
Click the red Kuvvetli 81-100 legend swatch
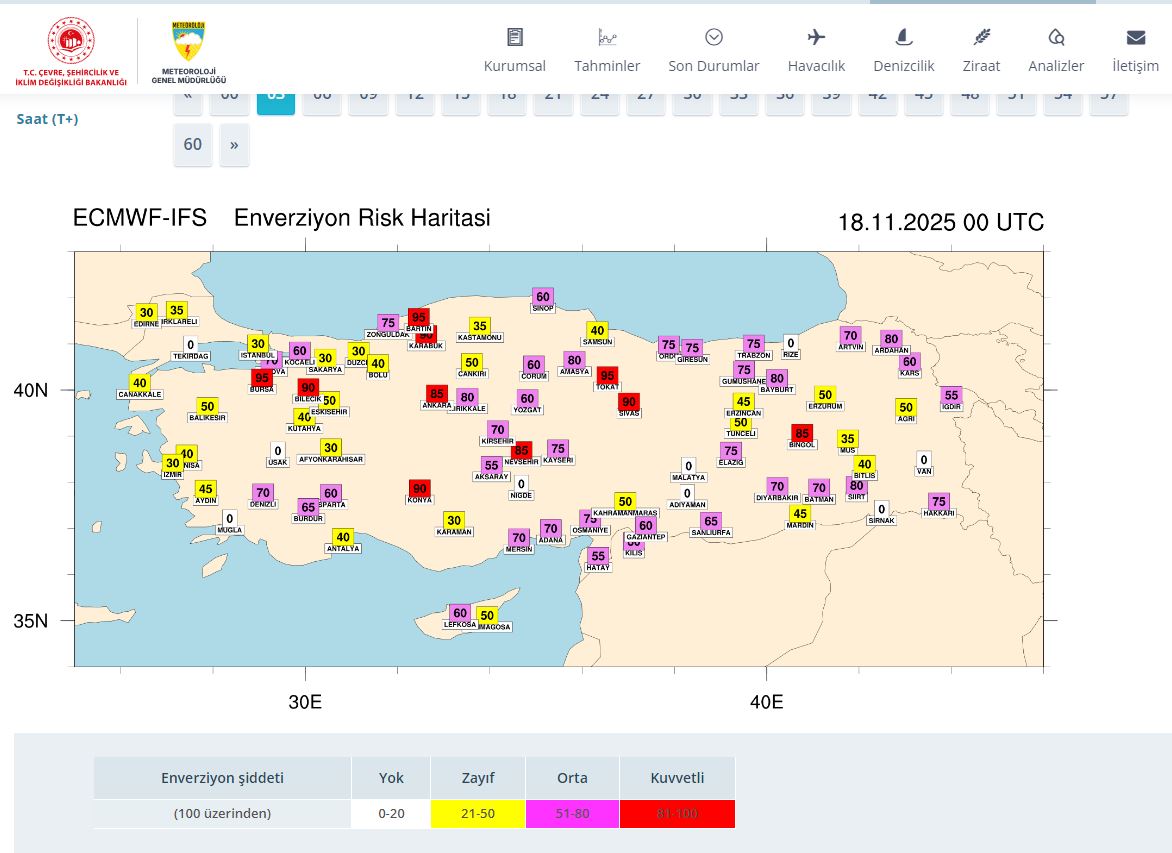tap(677, 813)
